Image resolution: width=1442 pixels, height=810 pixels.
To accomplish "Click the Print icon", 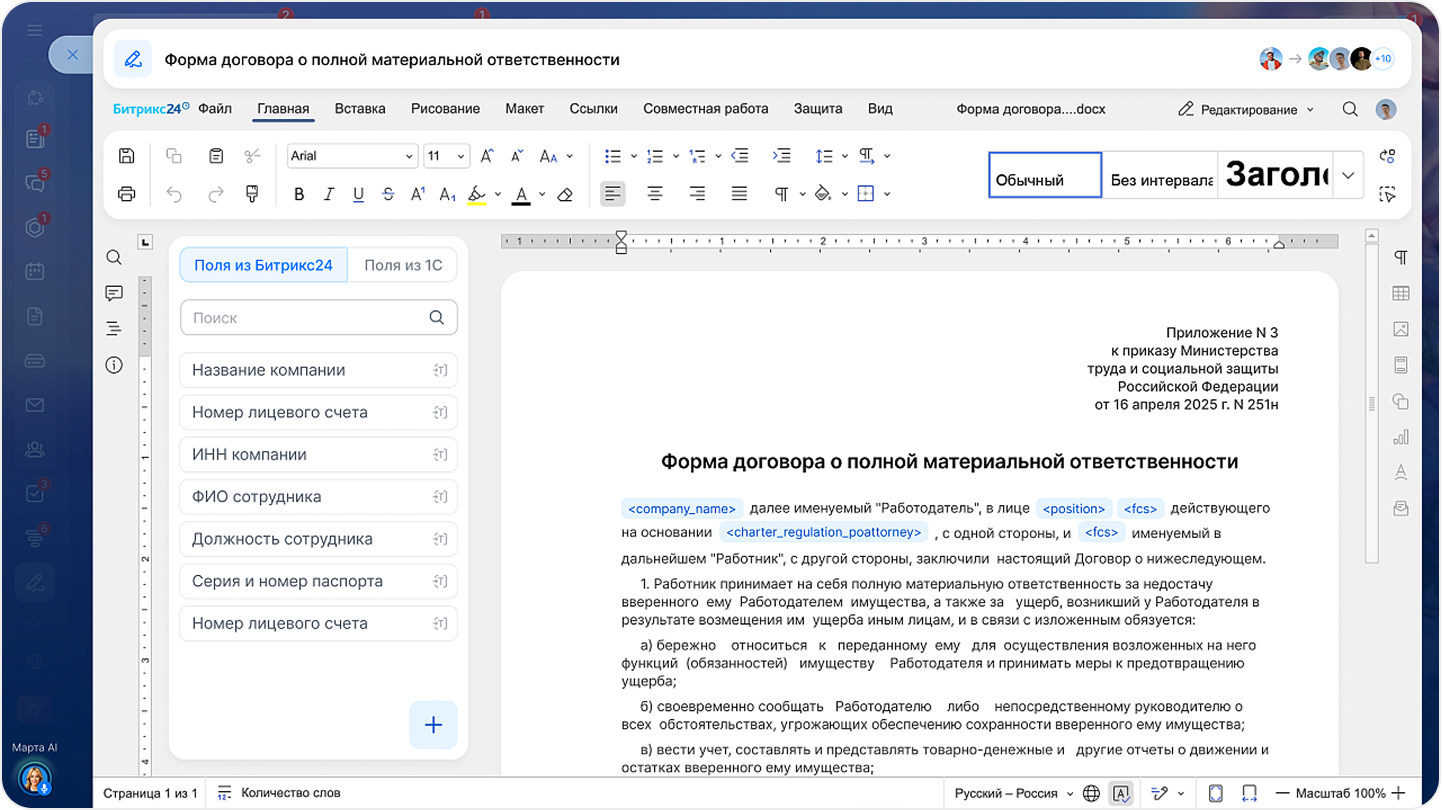I will (127, 194).
